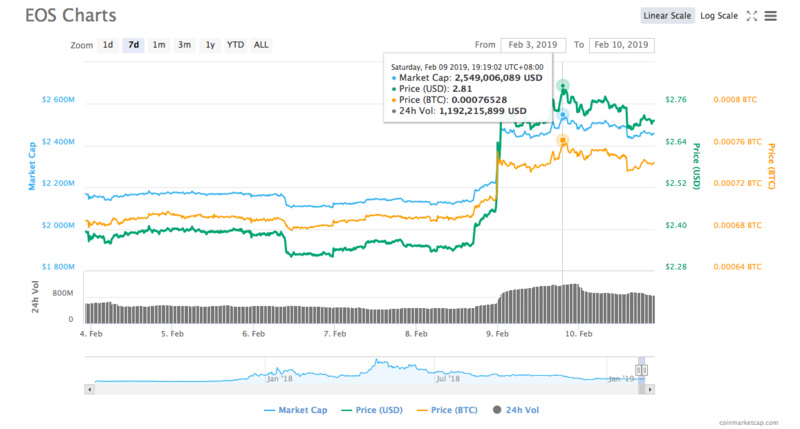This screenshot has height=429, width=800.
Task: Click the '9. Feb' date axis label
Action: pyautogui.click(x=497, y=334)
